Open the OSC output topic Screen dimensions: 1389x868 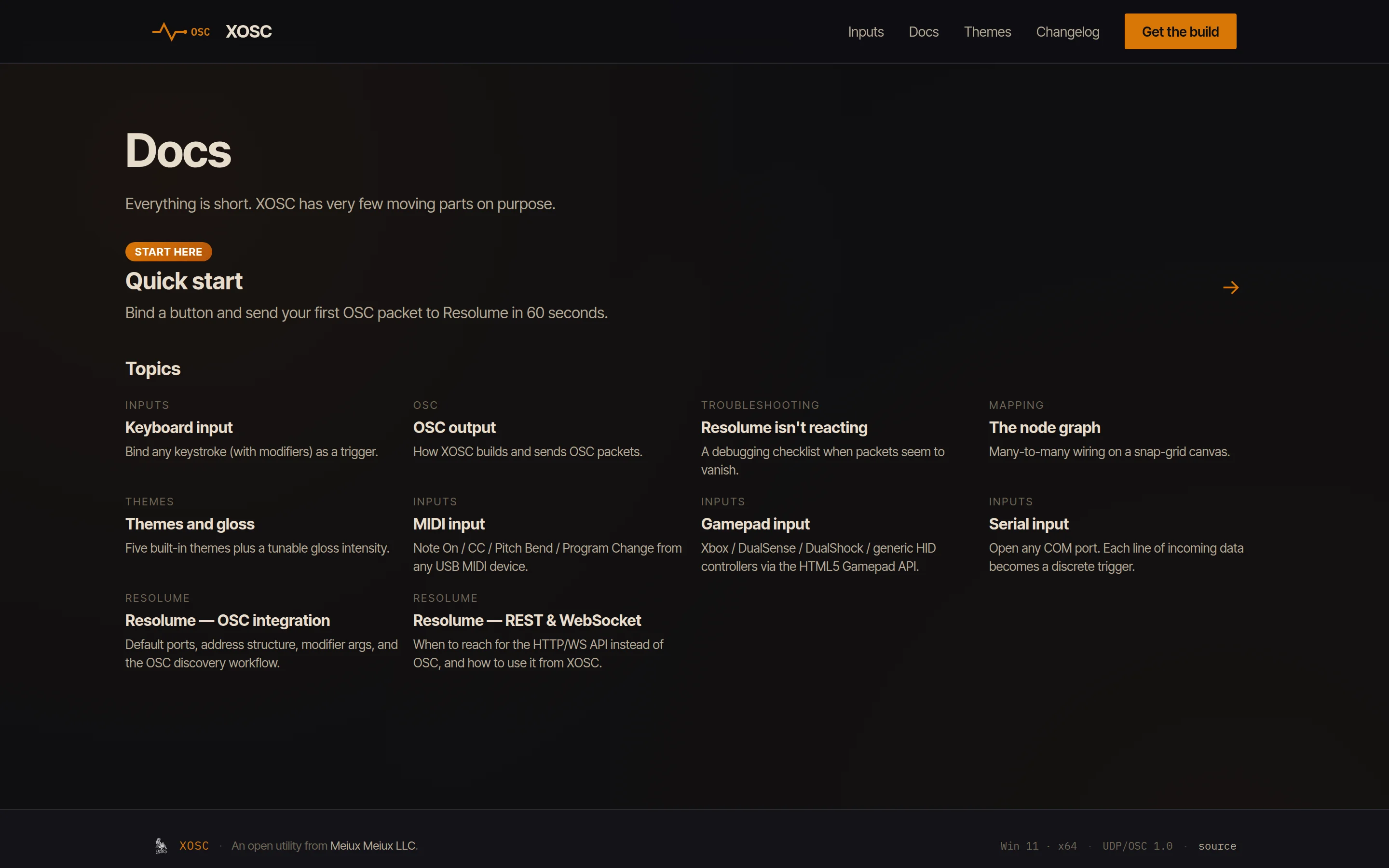pos(454,428)
